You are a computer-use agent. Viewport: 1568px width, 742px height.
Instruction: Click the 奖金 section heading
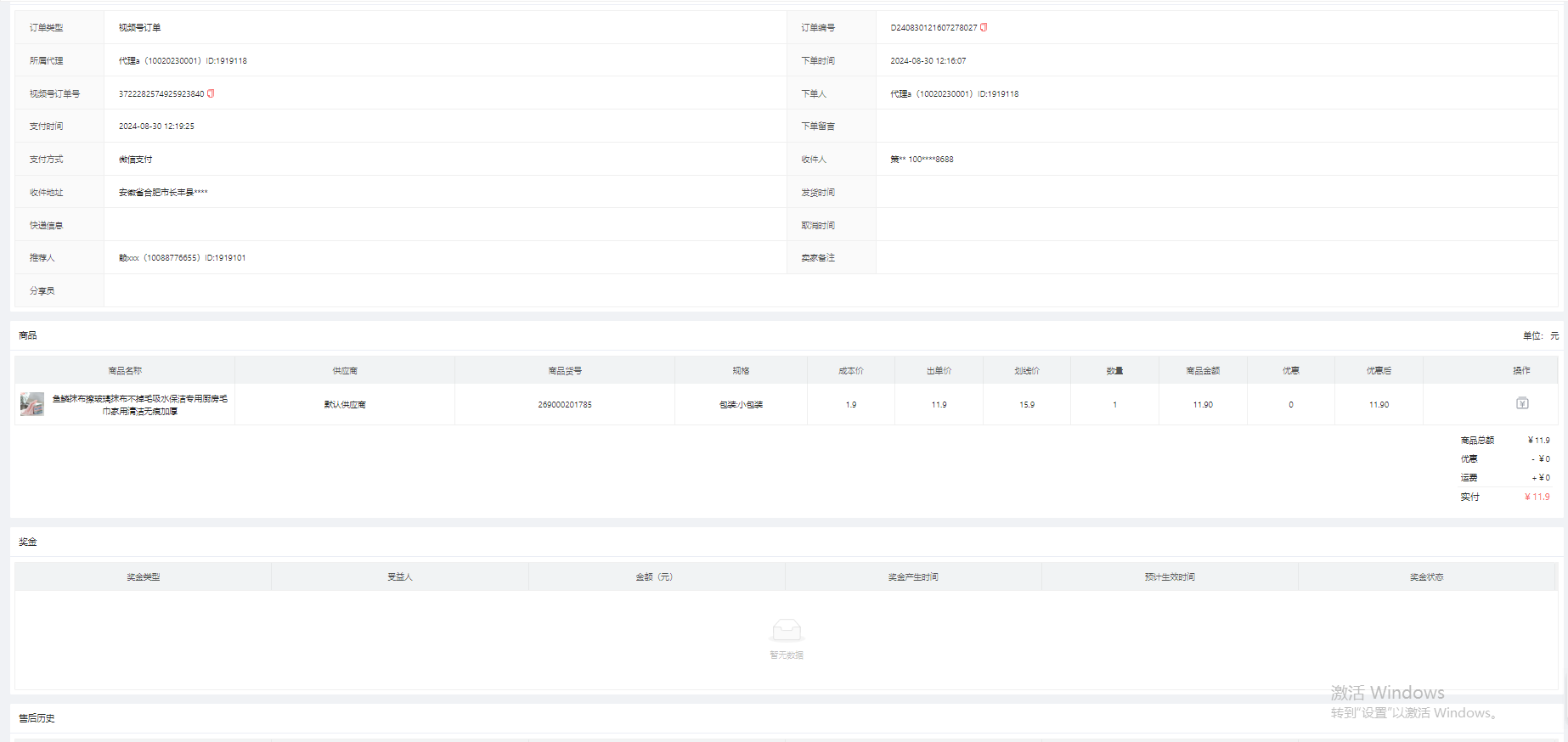28,542
